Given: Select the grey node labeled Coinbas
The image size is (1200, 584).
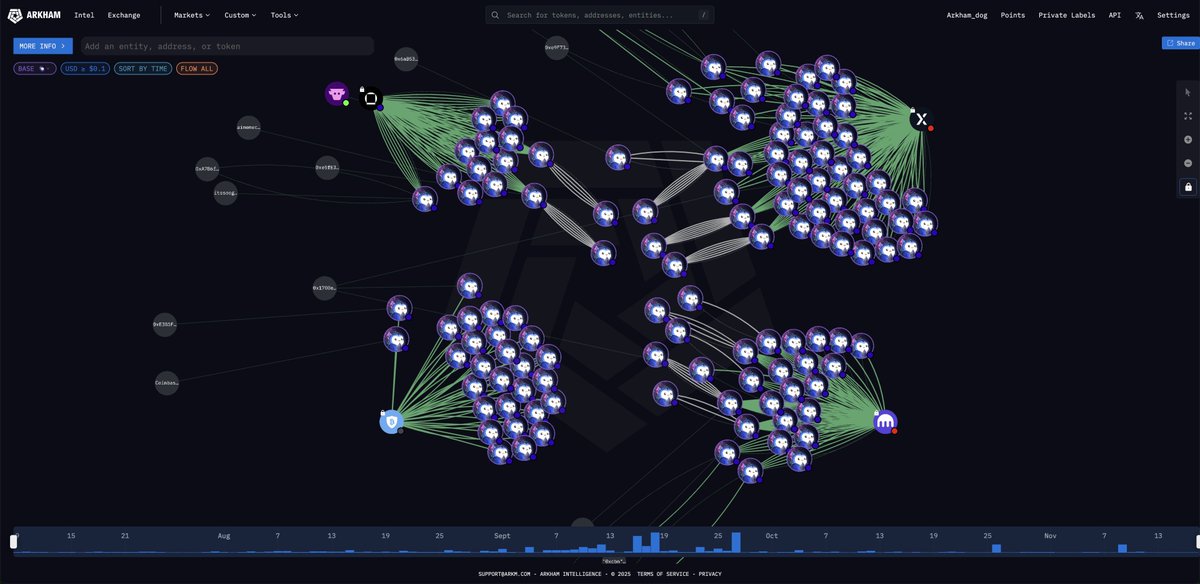Looking at the screenshot, I should 167,383.
